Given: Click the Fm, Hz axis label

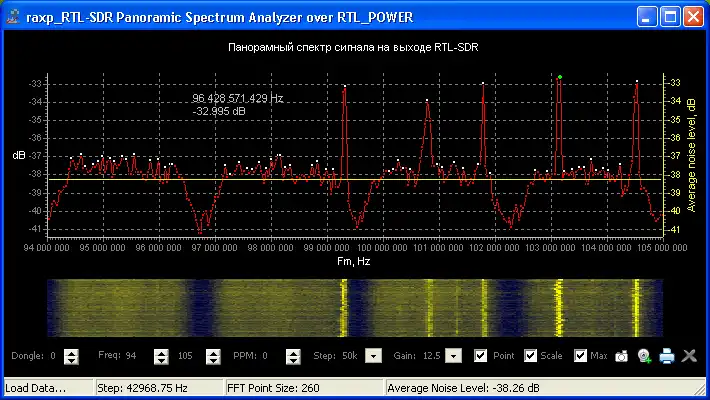Looking at the screenshot, I should pyautogui.click(x=354, y=261).
